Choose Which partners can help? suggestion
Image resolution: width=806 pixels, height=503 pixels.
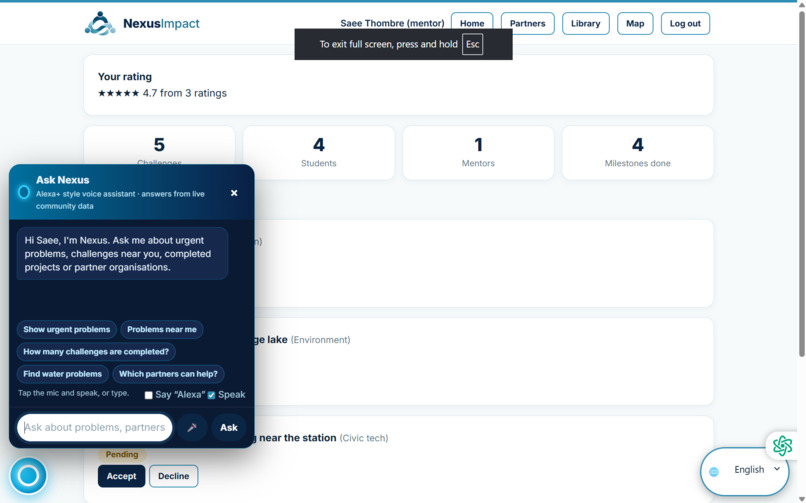click(x=168, y=374)
